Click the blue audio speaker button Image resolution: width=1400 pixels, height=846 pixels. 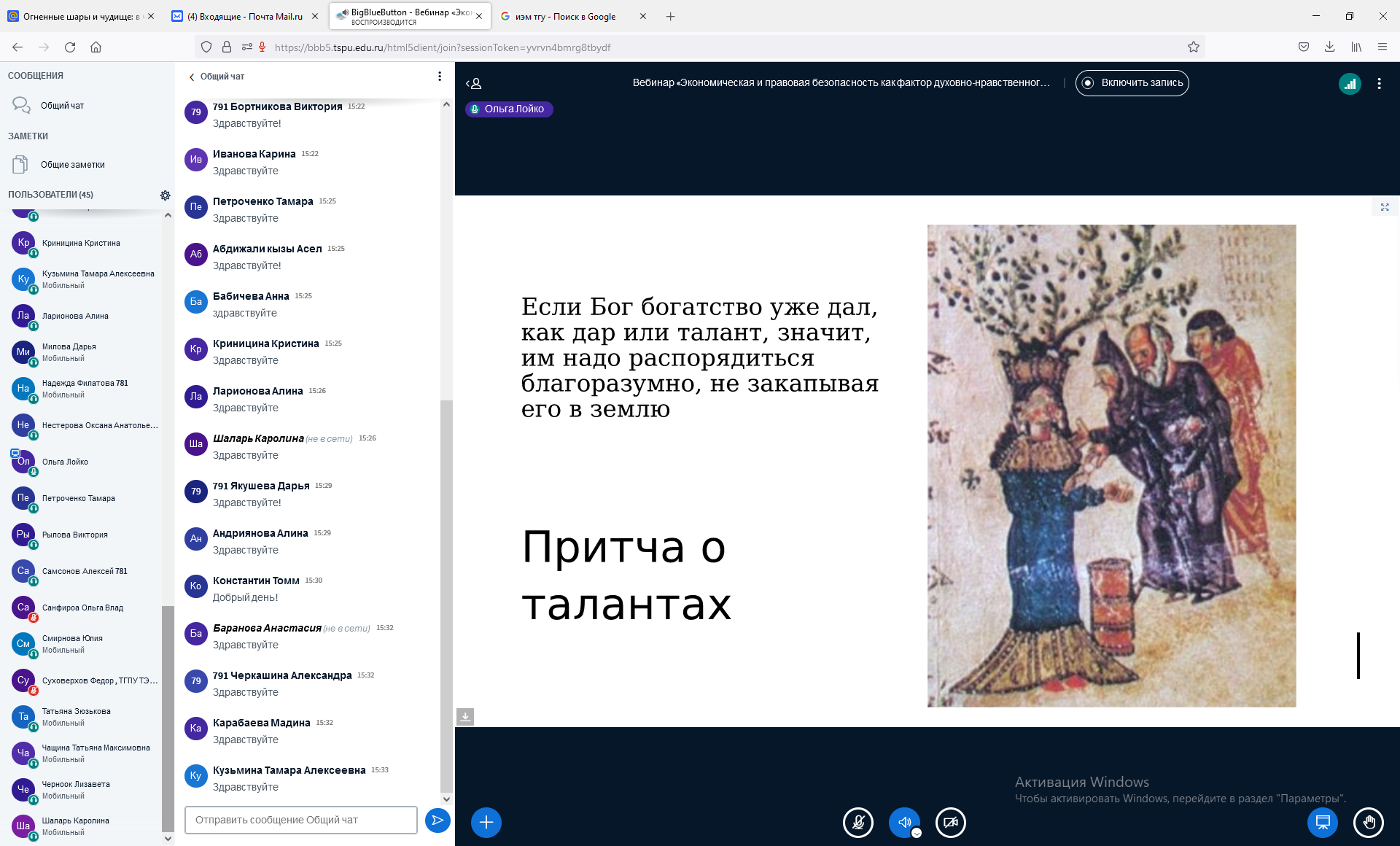click(x=904, y=823)
